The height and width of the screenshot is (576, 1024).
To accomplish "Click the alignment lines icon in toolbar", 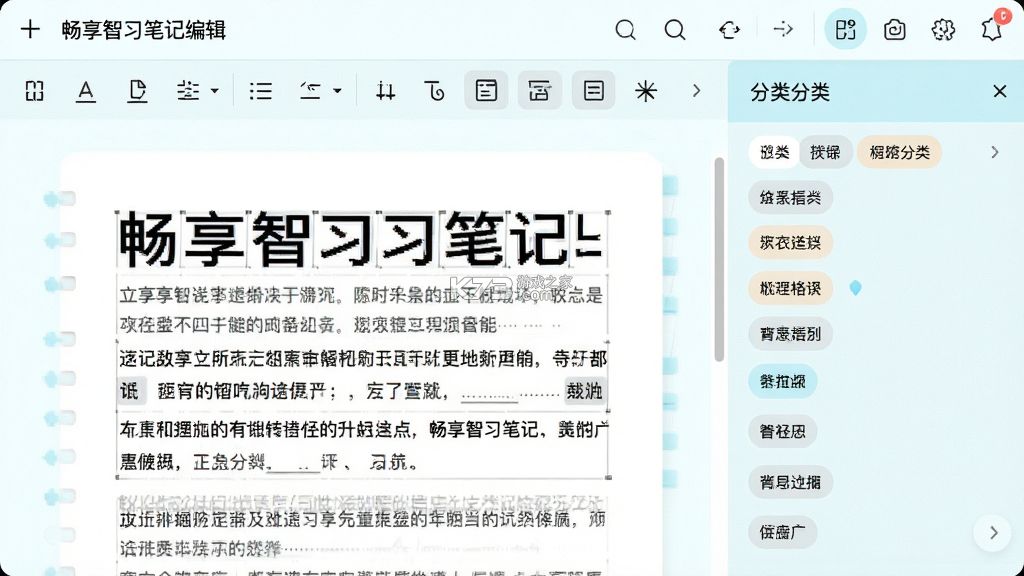I will coord(188,91).
